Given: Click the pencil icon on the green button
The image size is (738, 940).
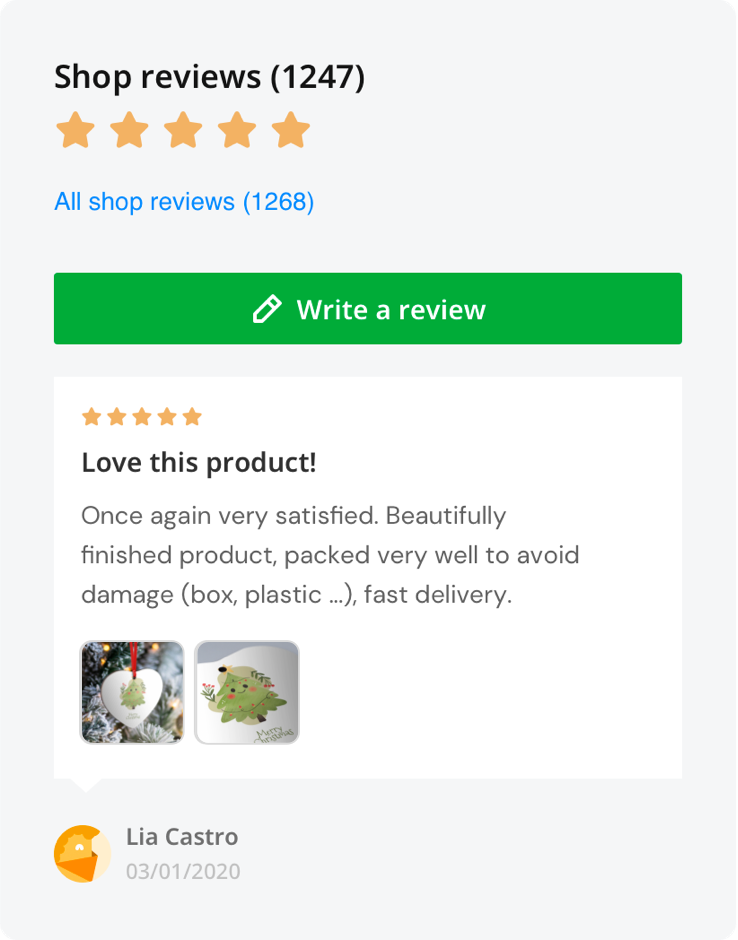Looking at the screenshot, I should pos(267,309).
